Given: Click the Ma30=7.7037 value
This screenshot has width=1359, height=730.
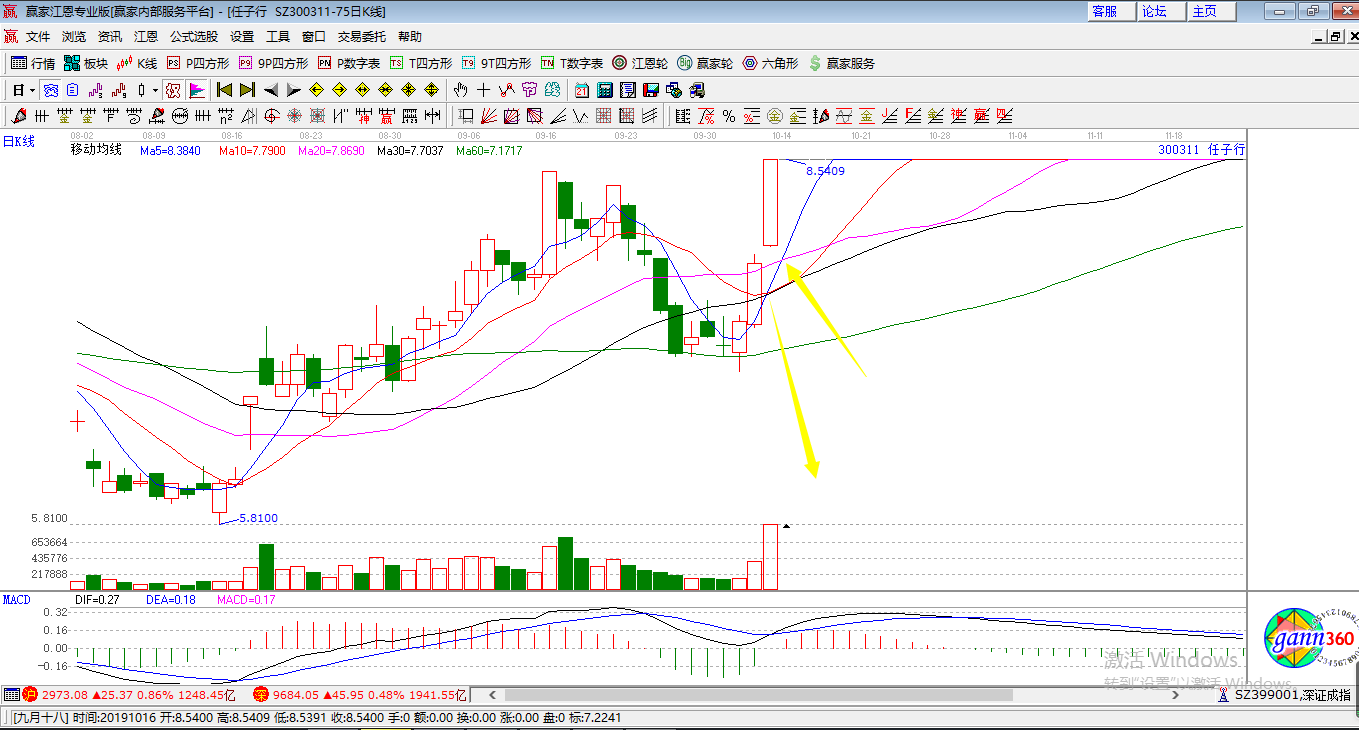Looking at the screenshot, I should (409, 151).
